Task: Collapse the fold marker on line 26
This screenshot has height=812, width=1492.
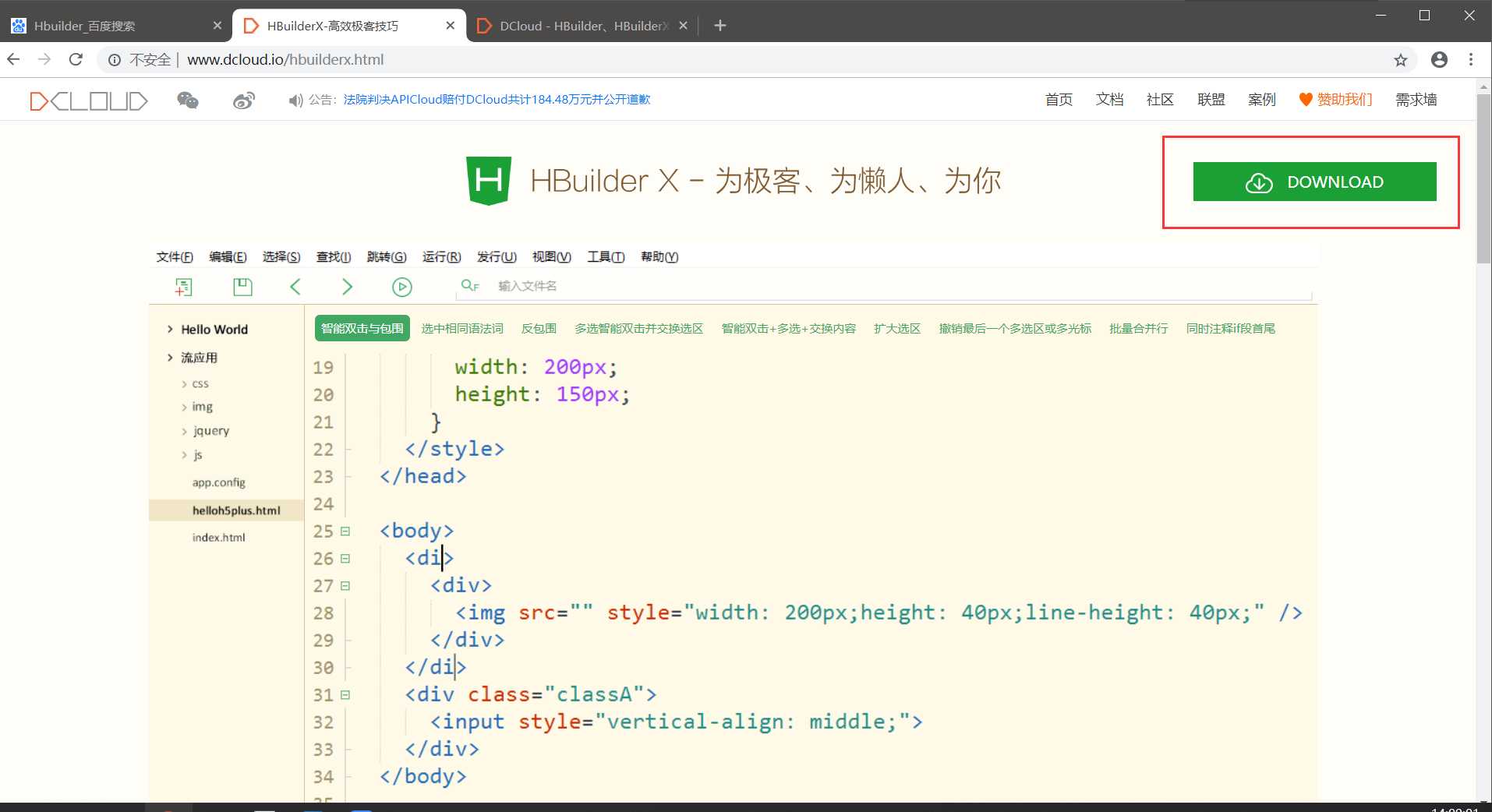Action: click(x=345, y=559)
